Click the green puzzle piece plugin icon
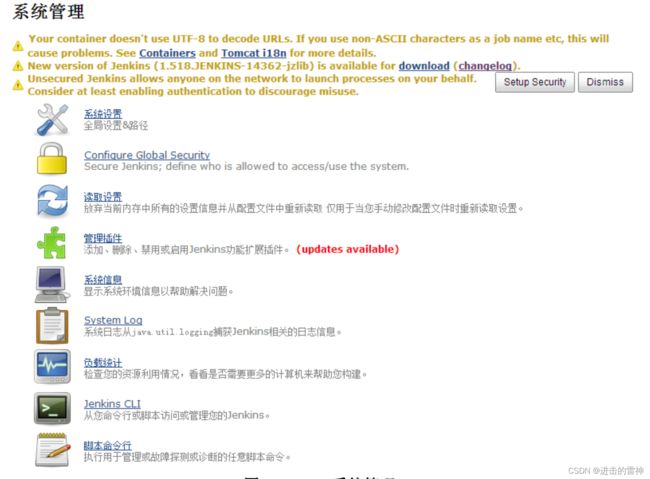650x479 pixels. 51,243
